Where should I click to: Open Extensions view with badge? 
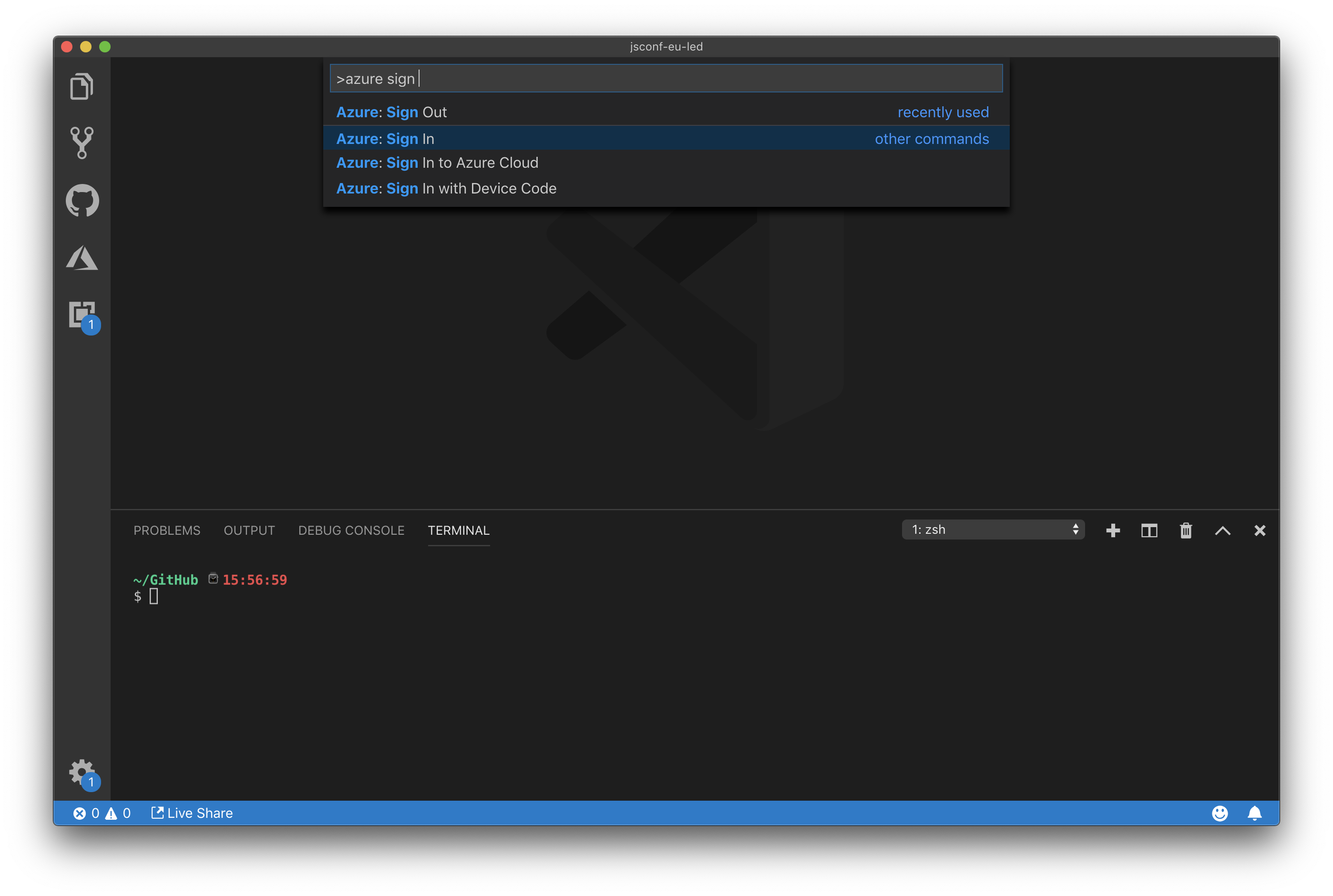click(x=82, y=316)
